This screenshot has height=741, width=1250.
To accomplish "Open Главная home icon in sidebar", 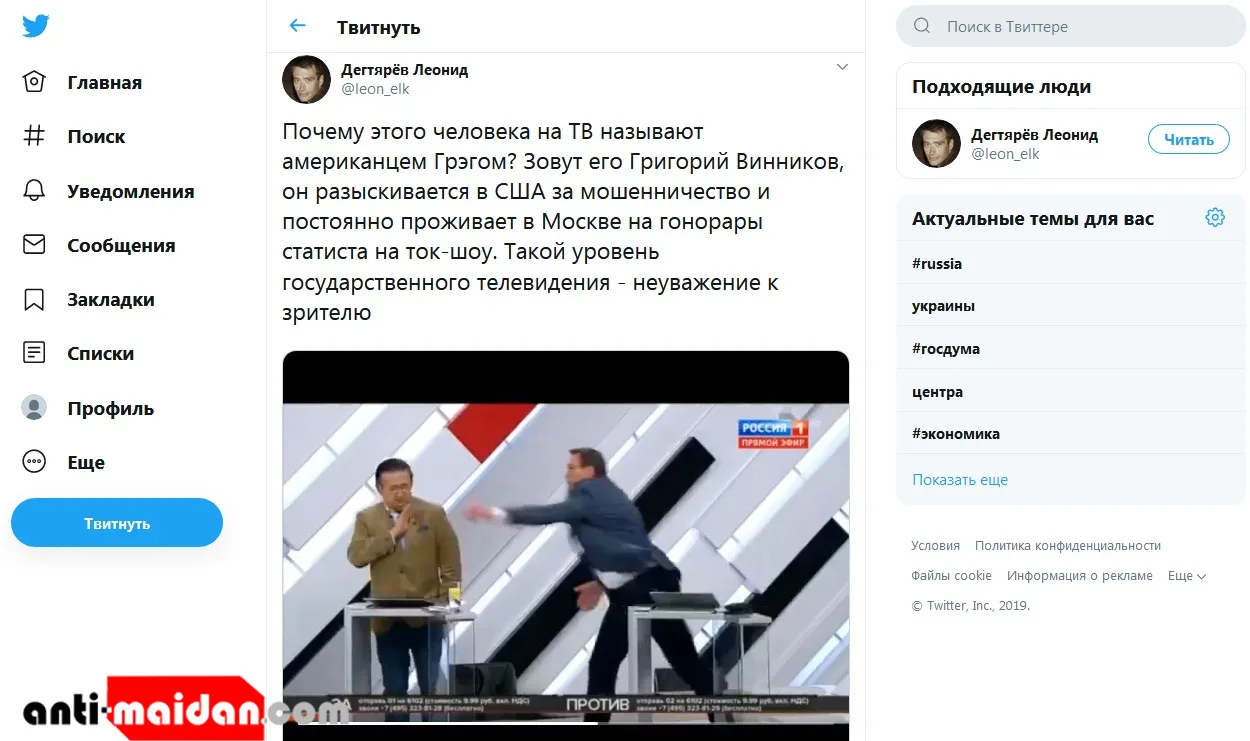I will click(34, 82).
